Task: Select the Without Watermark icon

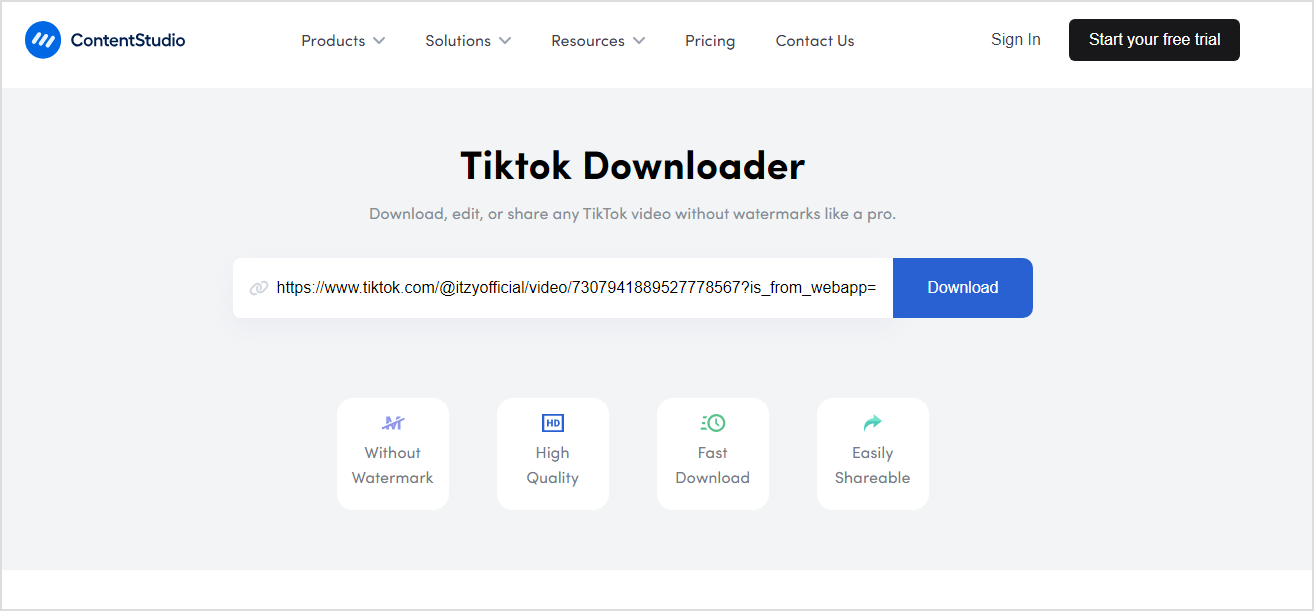Action: [x=392, y=422]
